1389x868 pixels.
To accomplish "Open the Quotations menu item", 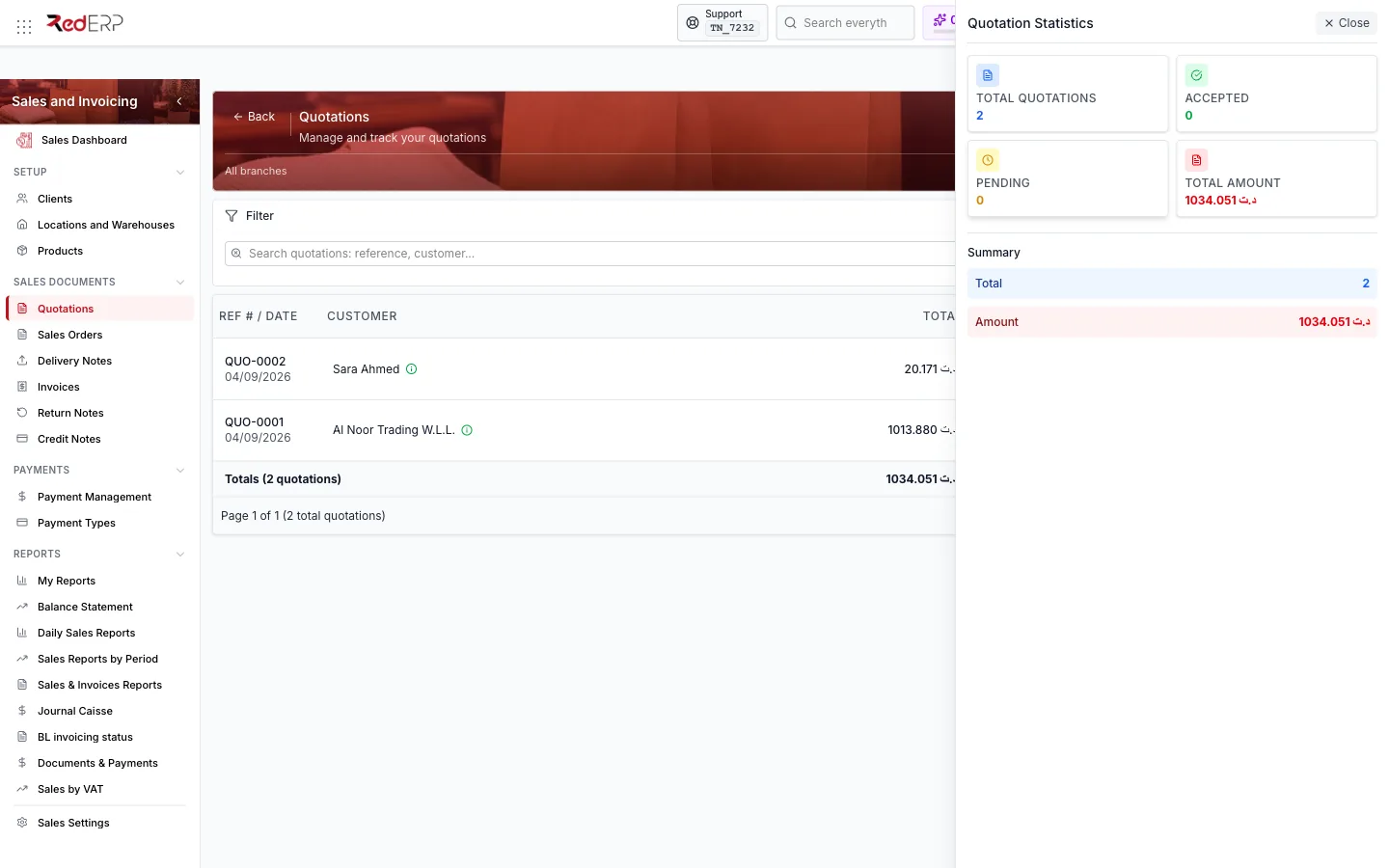I will click(100, 309).
